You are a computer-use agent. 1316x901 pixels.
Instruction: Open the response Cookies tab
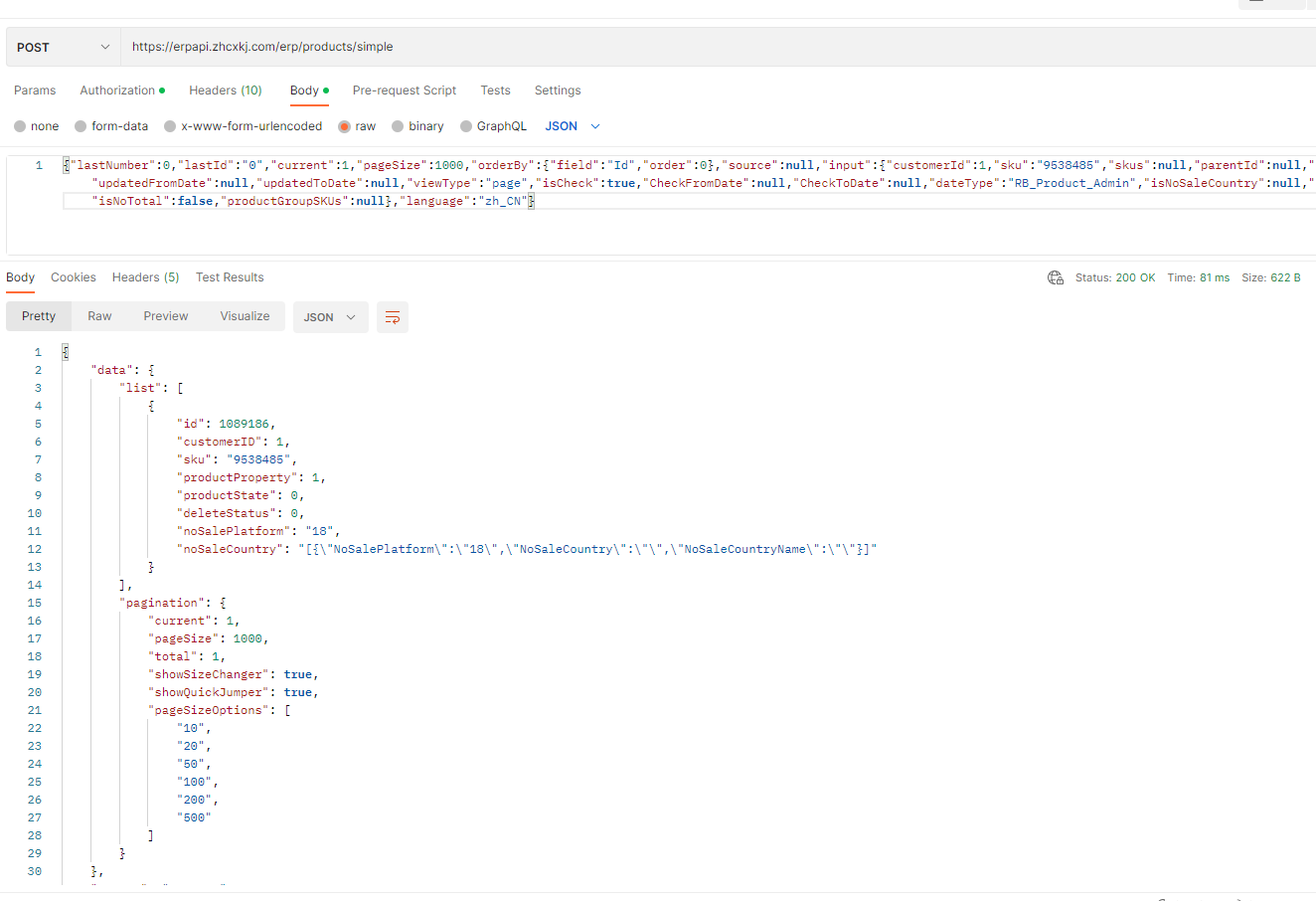pos(74,277)
